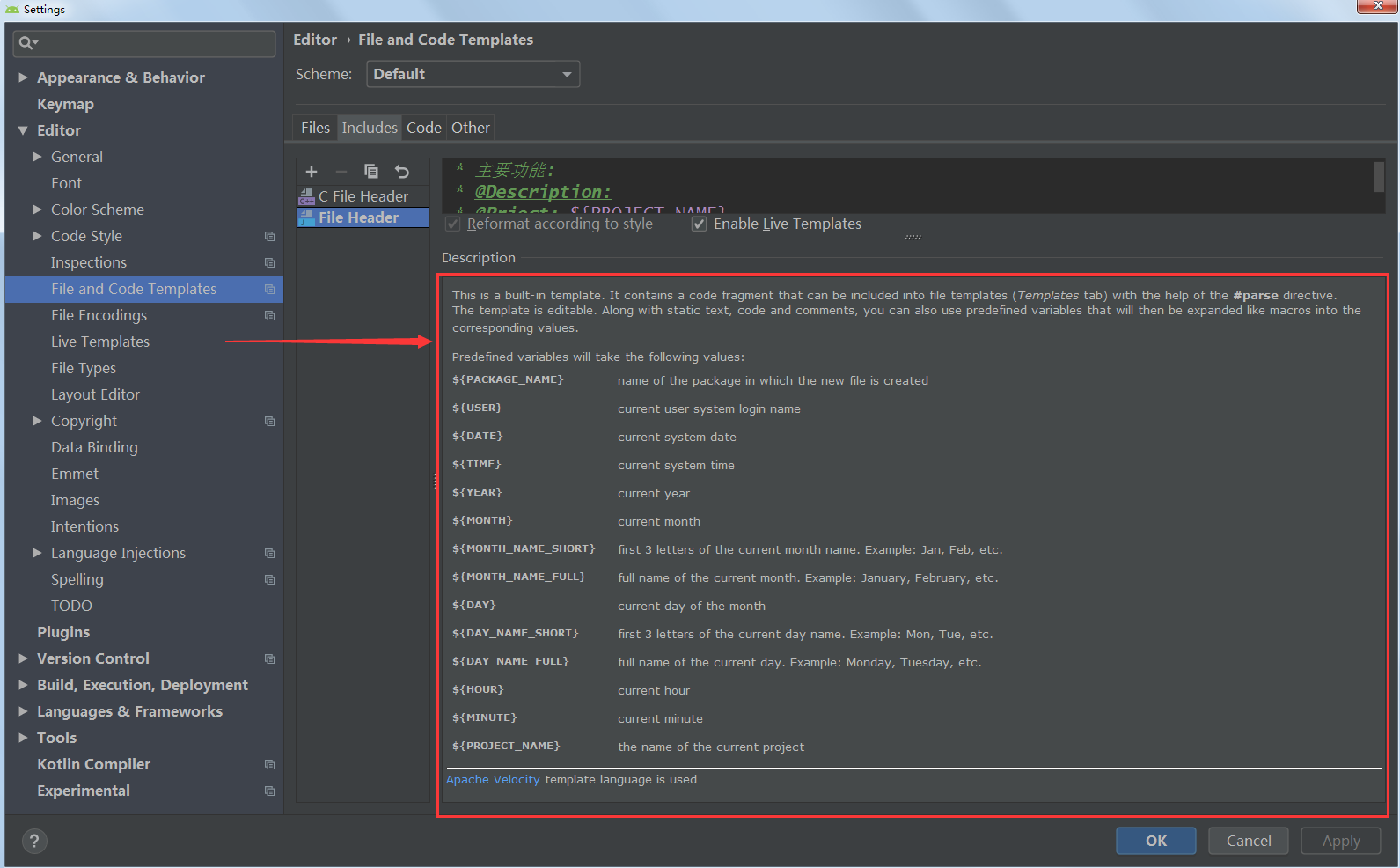Open help with the question mark button
This screenshot has width=1400, height=868.
34,841
